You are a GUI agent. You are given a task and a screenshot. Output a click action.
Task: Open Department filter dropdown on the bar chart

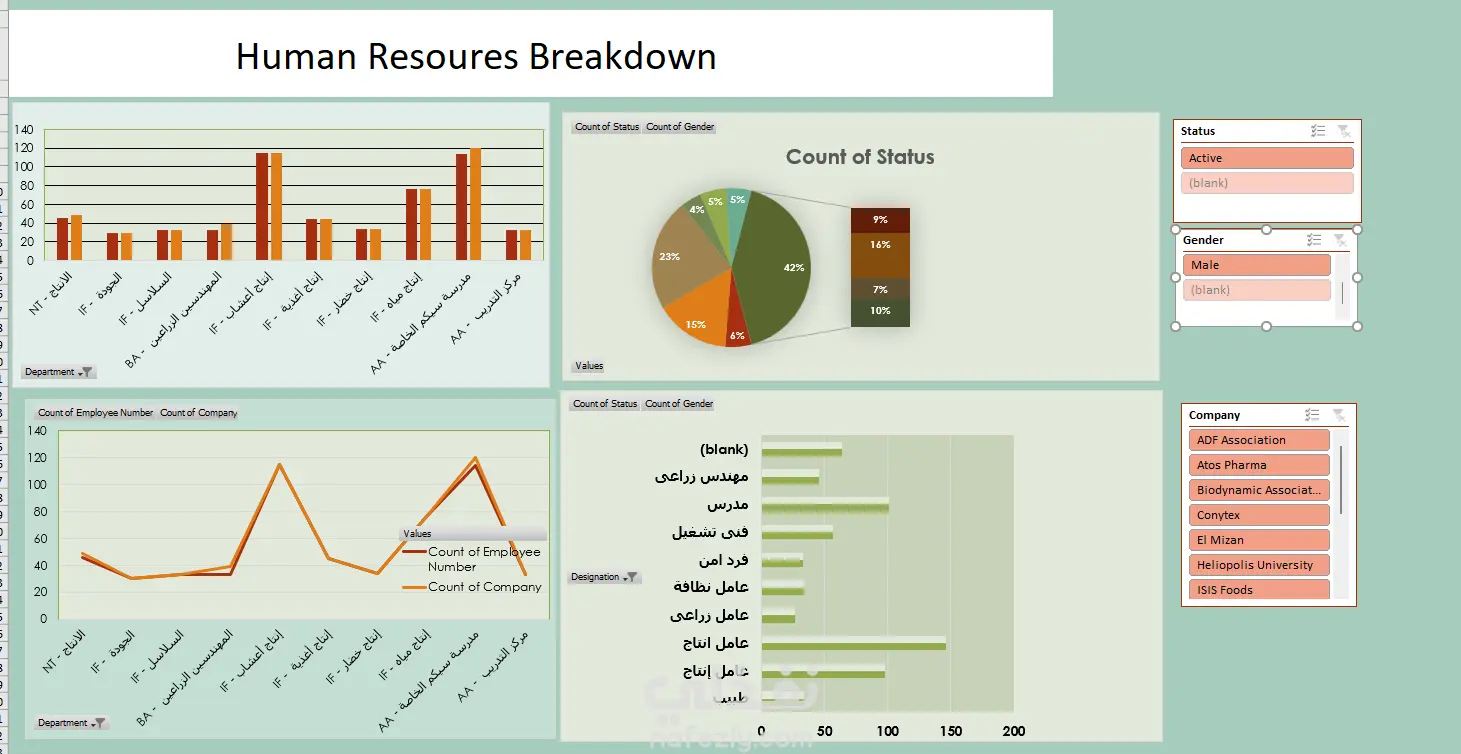coord(58,372)
